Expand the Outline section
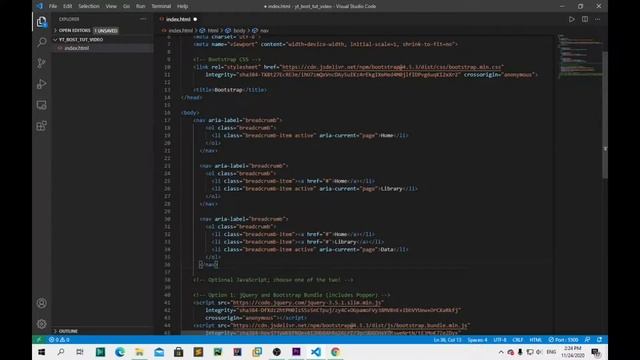This screenshot has width=640, height=360. (x=102, y=331)
